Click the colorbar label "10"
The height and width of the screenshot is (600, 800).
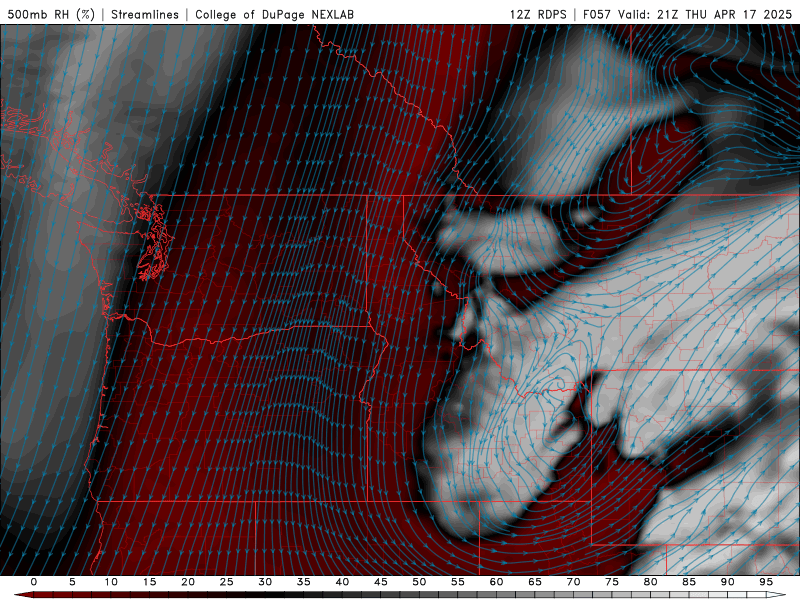(111, 582)
